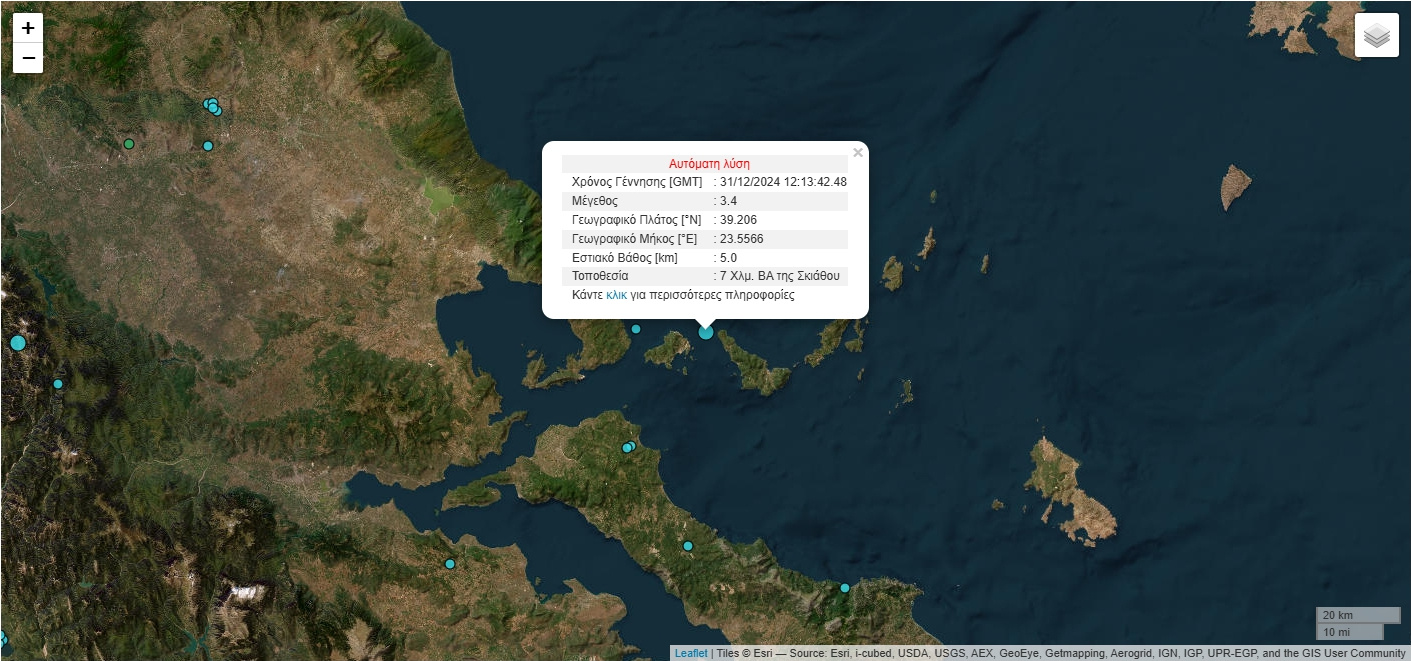Close the earthquake info popup
Screen dimensions: 1411x661
(x=857, y=153)
